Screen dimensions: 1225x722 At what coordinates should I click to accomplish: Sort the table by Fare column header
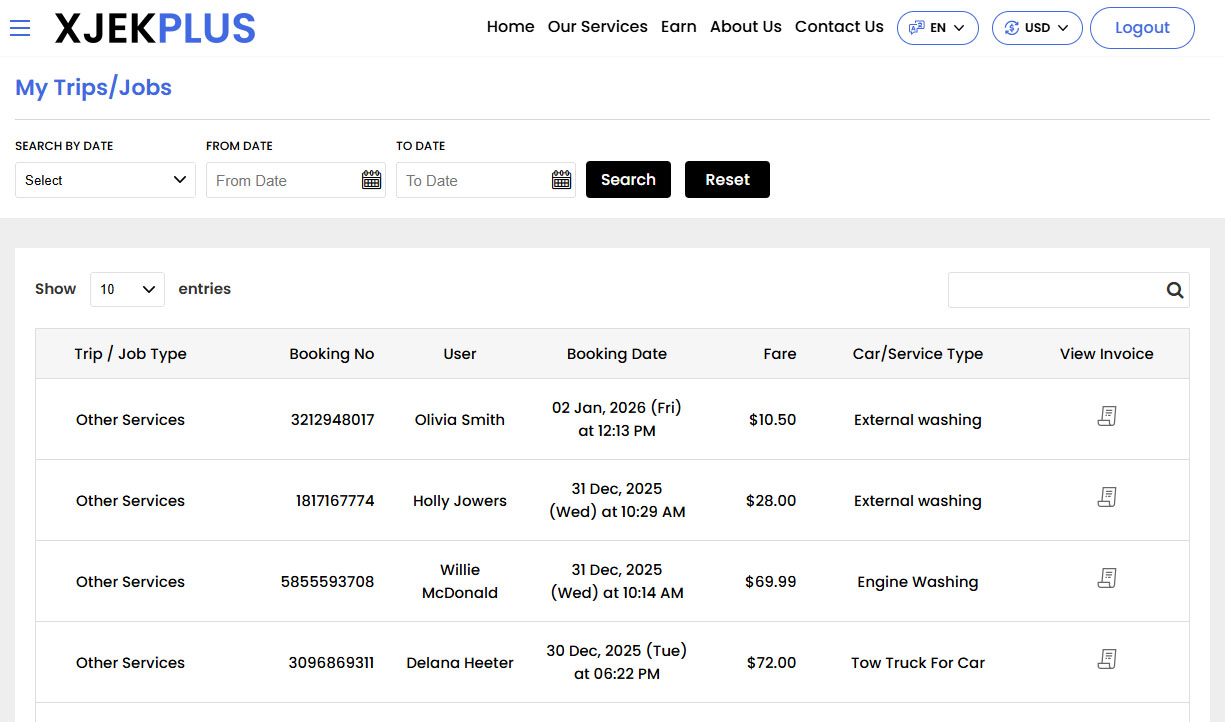780,354
